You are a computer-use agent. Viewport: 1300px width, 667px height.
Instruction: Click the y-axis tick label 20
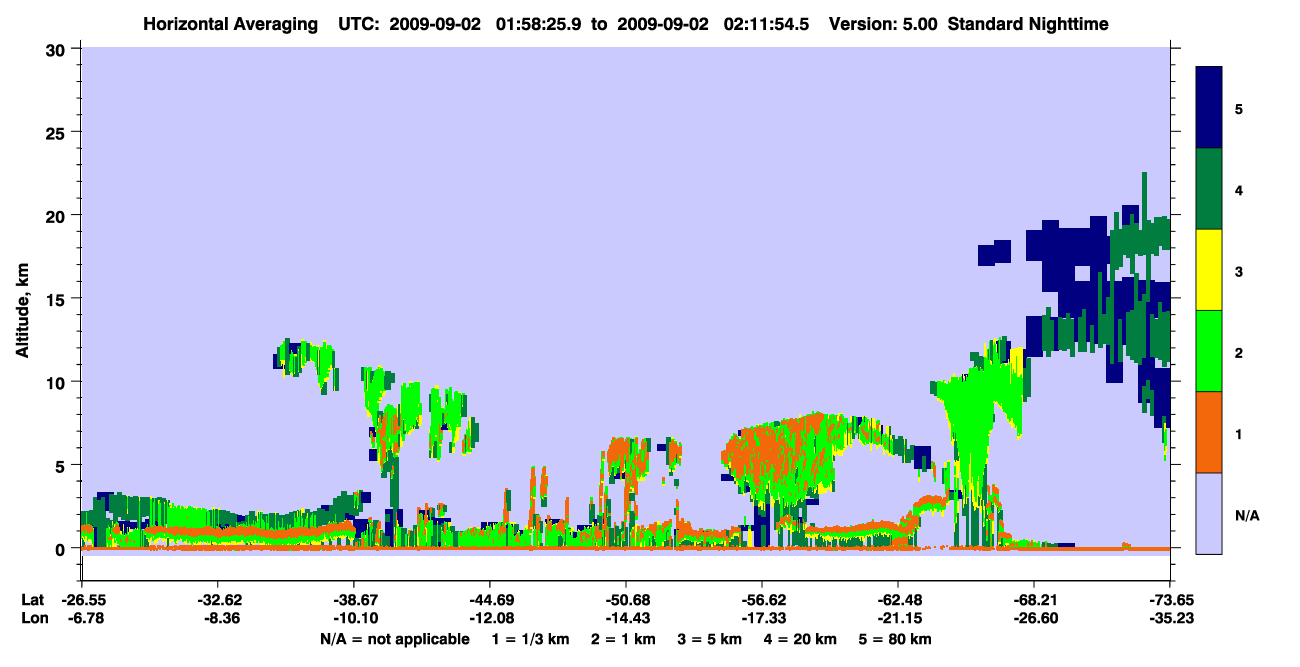pos(57,215)
